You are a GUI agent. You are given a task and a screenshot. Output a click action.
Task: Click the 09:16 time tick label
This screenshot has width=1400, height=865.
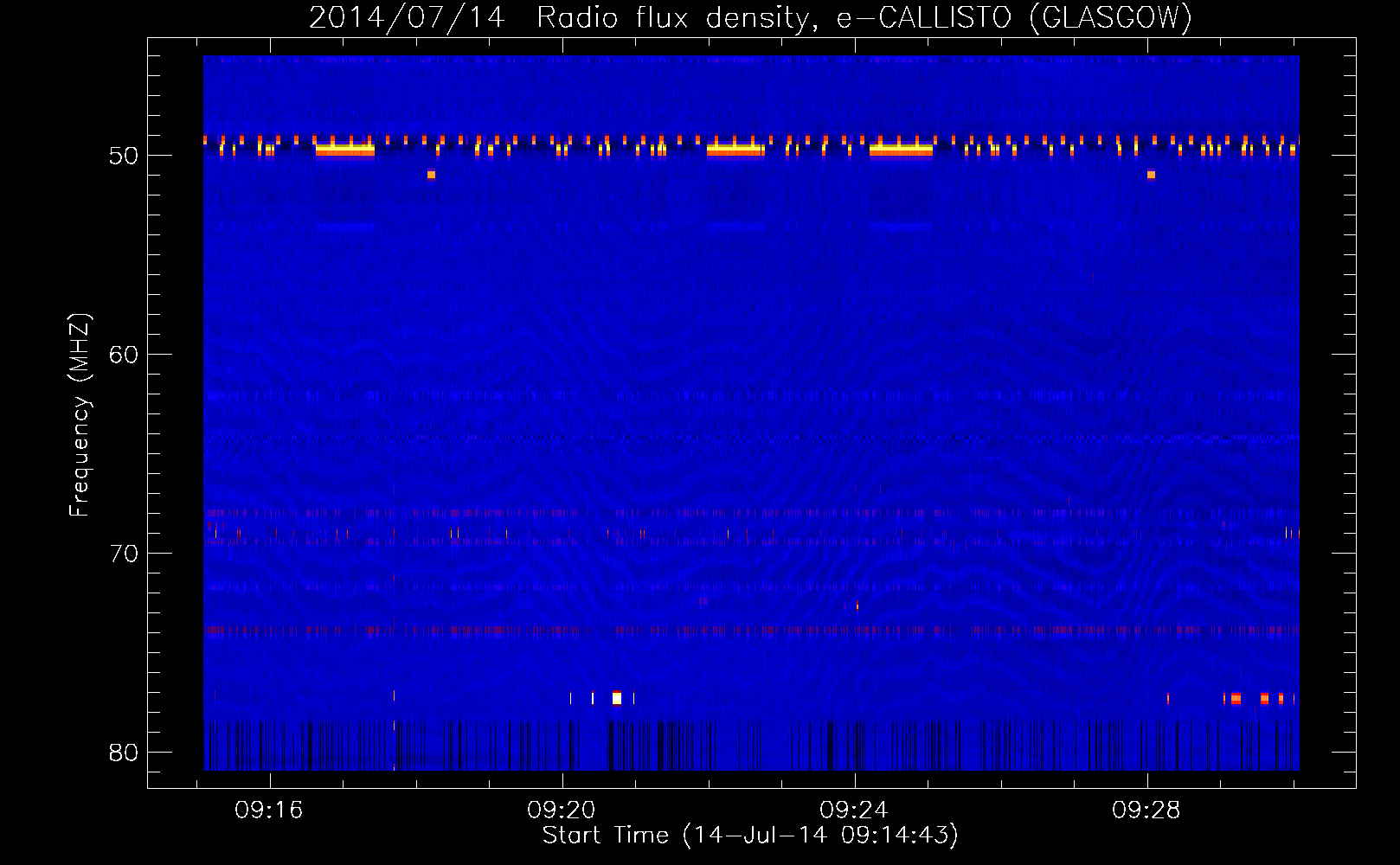[x=269, y=811]
